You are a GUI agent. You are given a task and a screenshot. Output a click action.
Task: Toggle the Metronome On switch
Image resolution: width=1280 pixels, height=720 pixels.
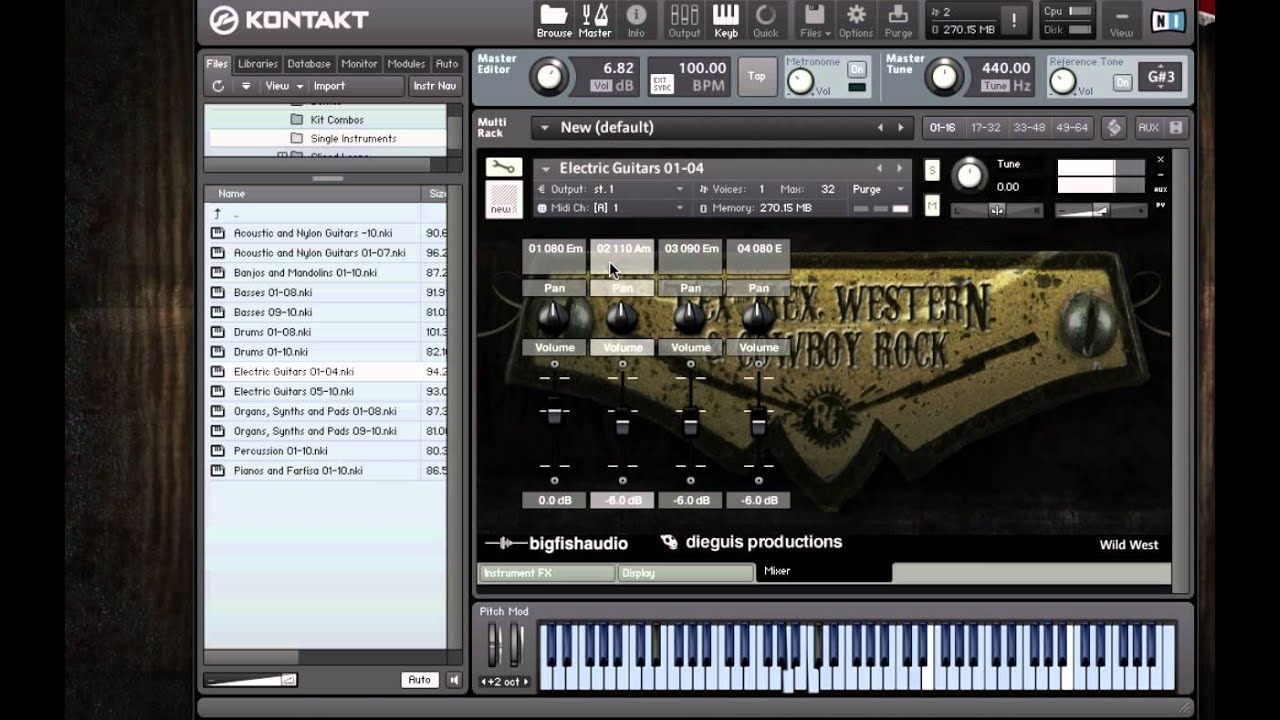pos(857,69)
